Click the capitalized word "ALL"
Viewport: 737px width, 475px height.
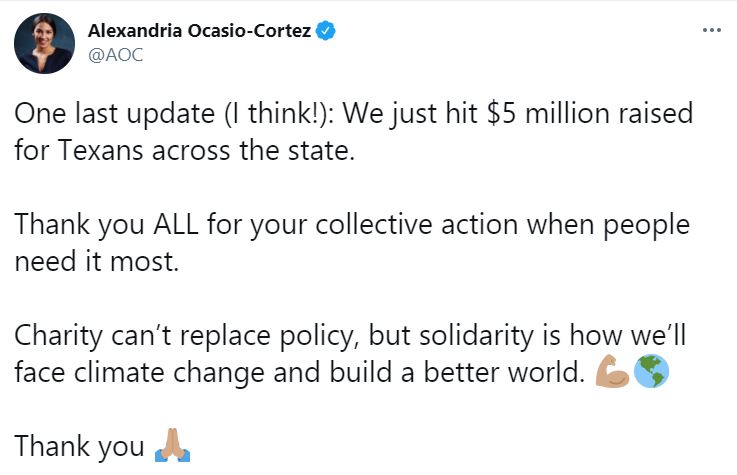[176, 225]
